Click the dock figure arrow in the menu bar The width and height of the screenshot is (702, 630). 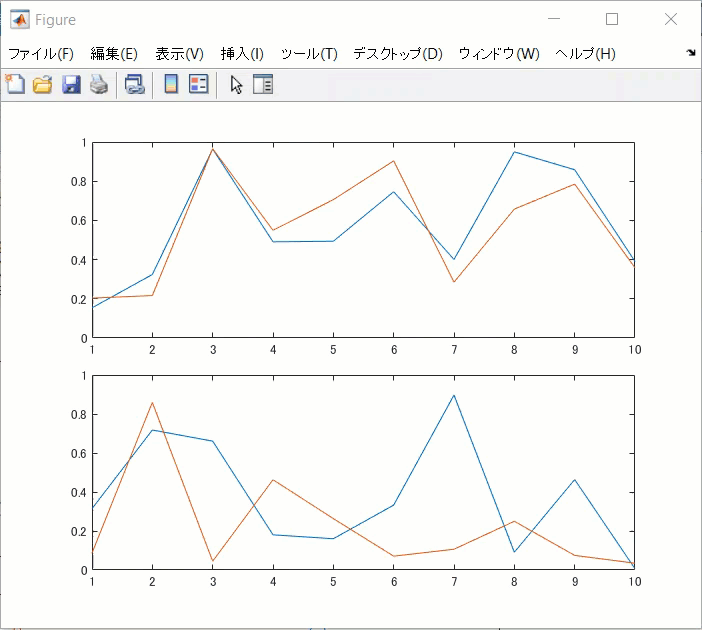click(691, 52)
